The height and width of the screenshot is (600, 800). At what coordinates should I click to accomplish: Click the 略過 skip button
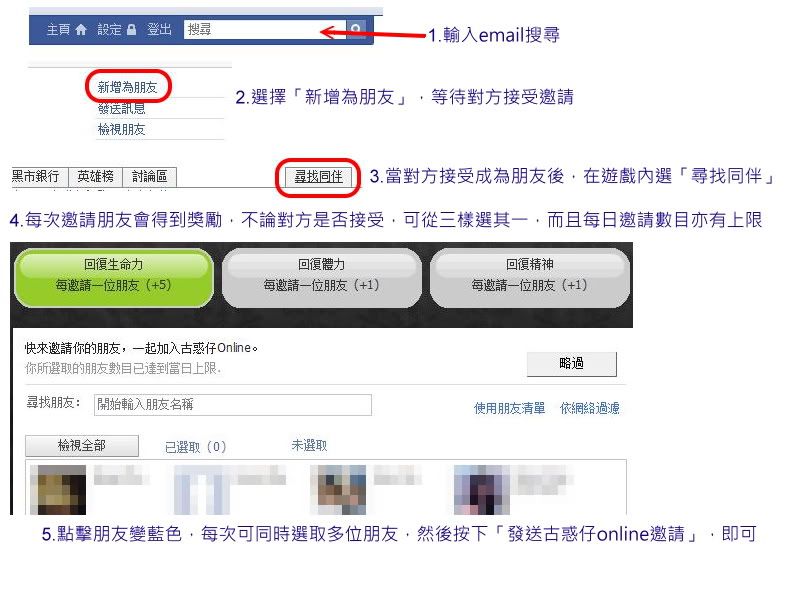coord(571,364)
